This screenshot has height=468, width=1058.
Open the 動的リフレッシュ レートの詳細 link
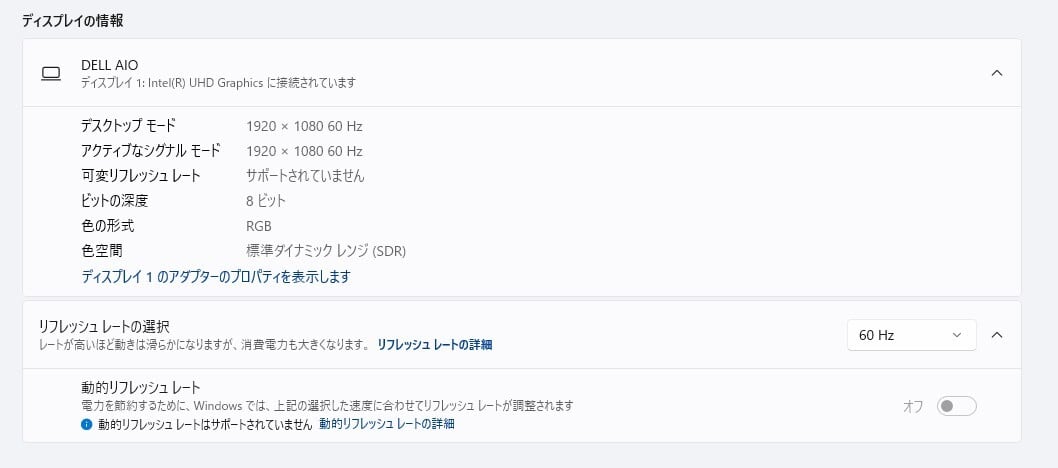coord(387,424)
